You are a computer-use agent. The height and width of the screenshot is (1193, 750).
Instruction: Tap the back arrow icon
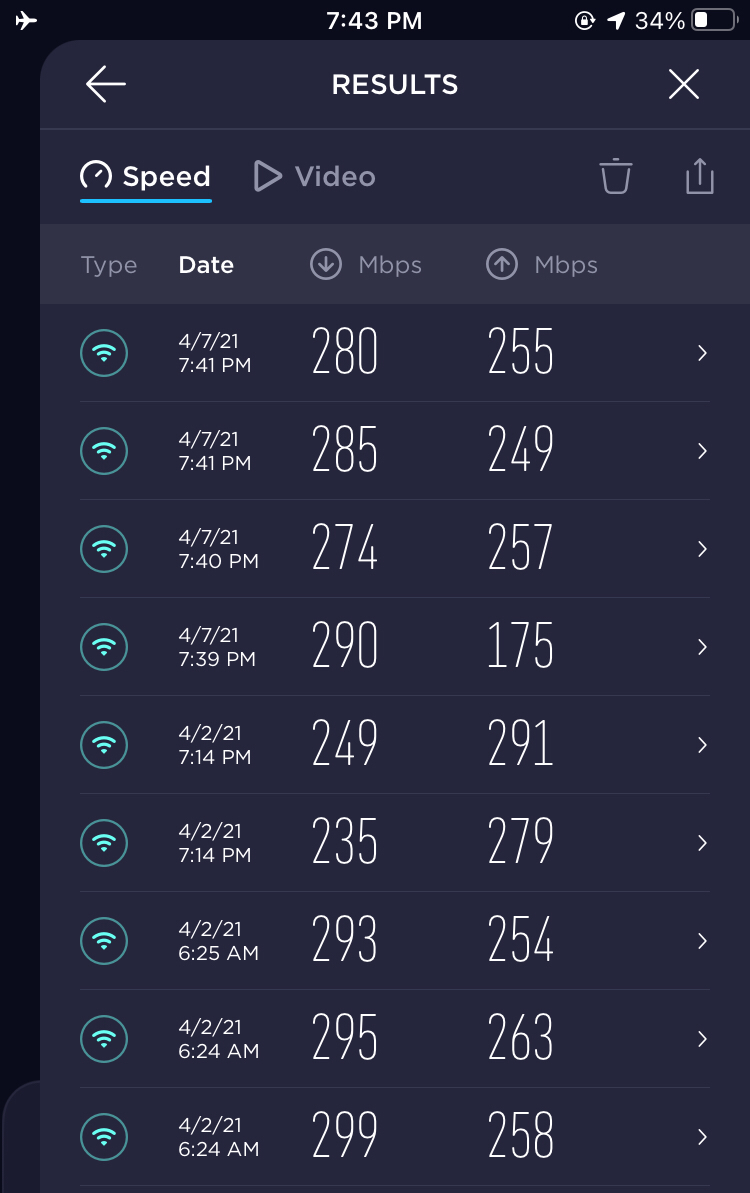105,85
